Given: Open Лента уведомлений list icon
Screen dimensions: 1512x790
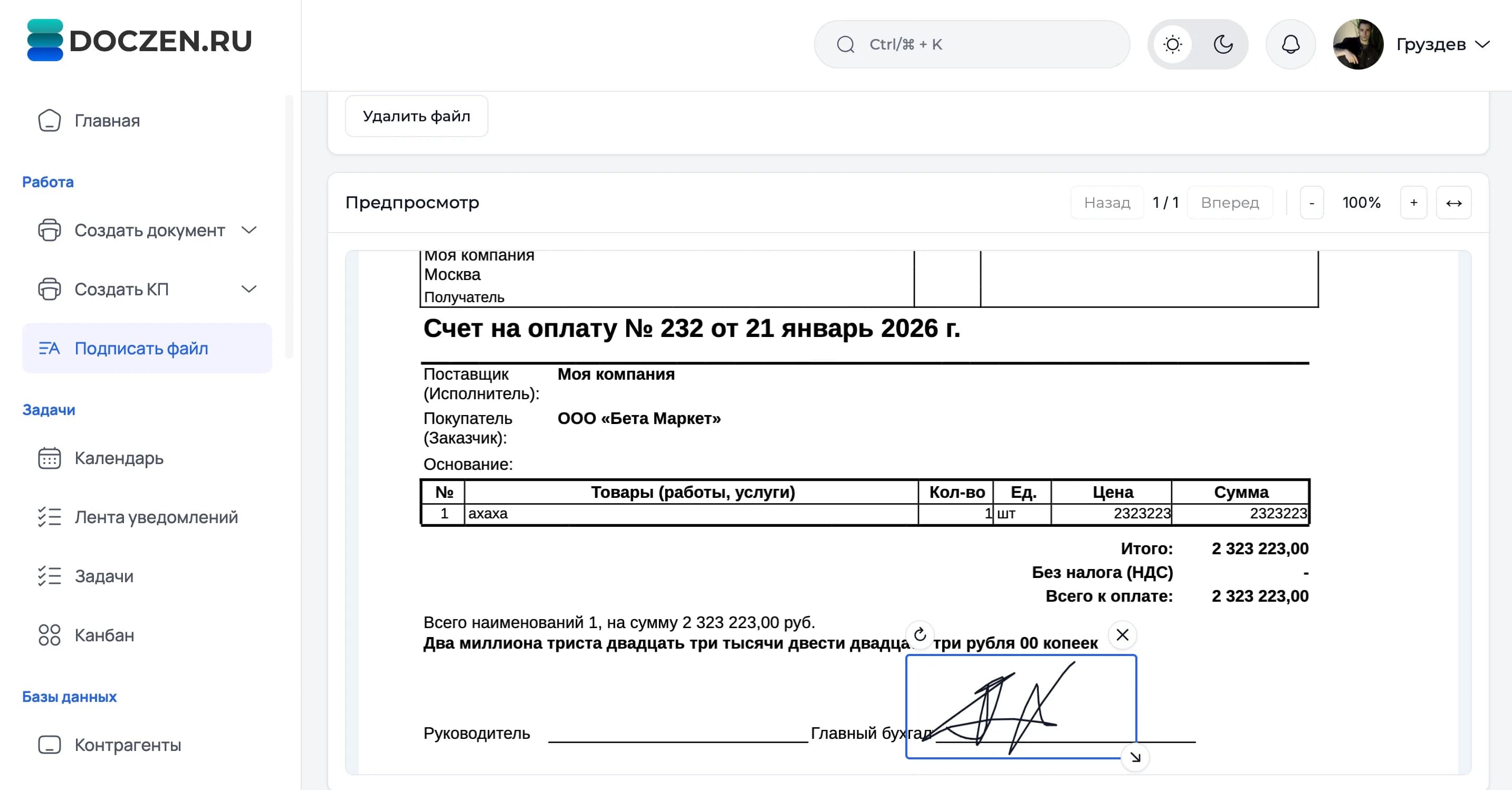Looking at the screenshot, I should tap(49, 517).
